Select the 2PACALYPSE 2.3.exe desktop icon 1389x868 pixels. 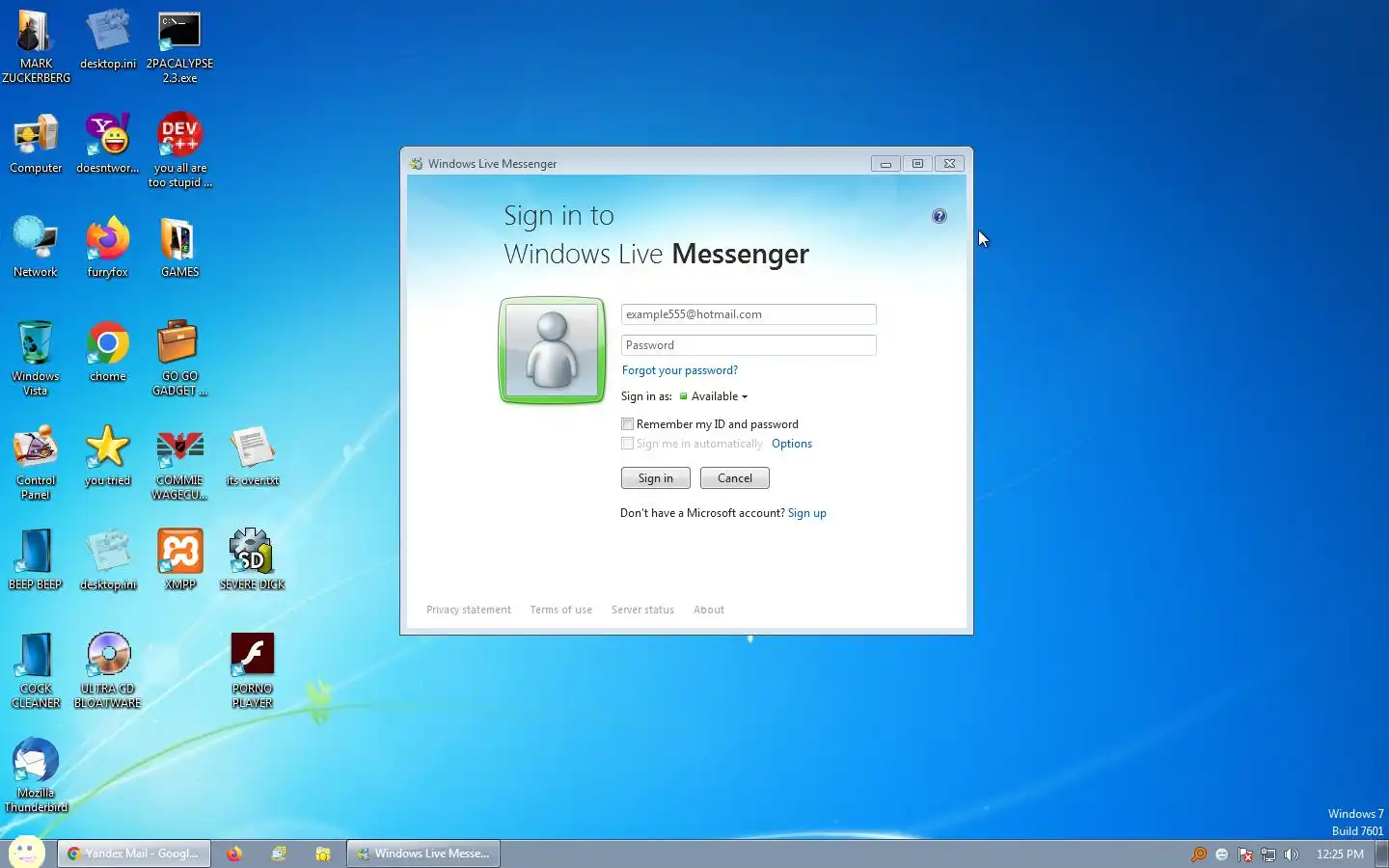[x=179, y=46]
